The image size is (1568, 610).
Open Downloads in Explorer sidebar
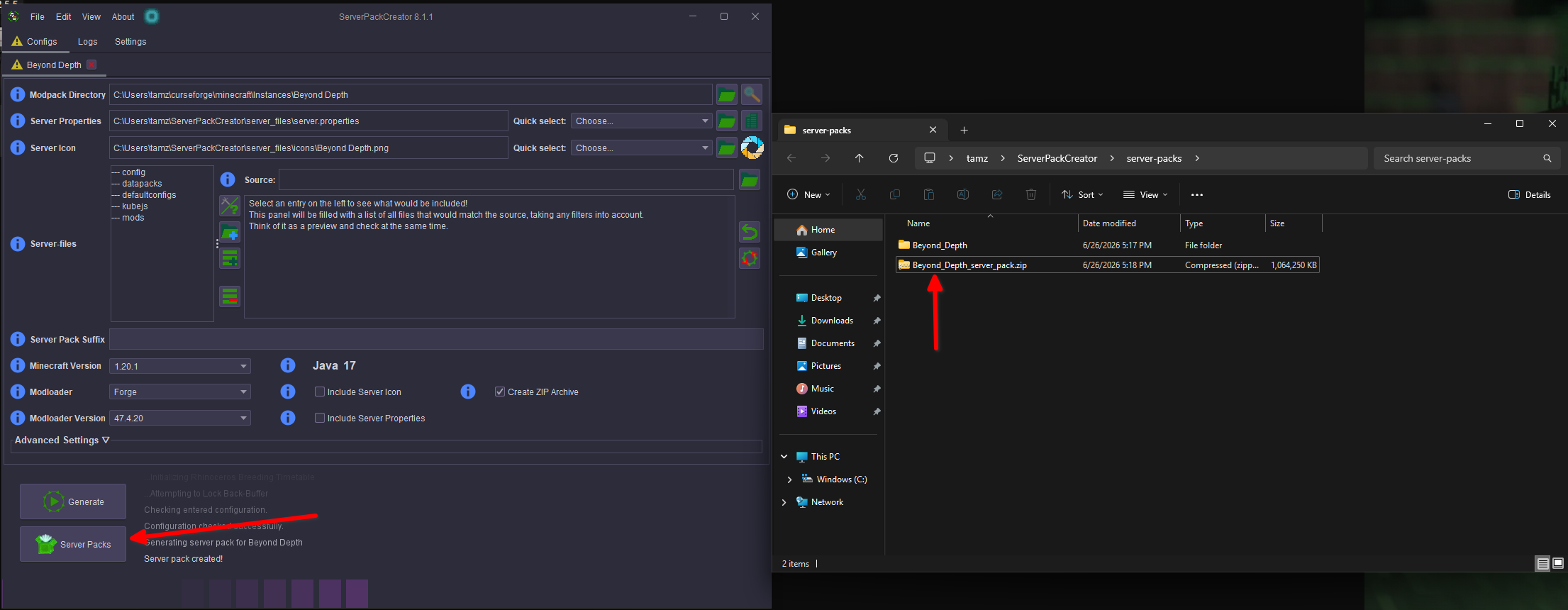[831, 321]
